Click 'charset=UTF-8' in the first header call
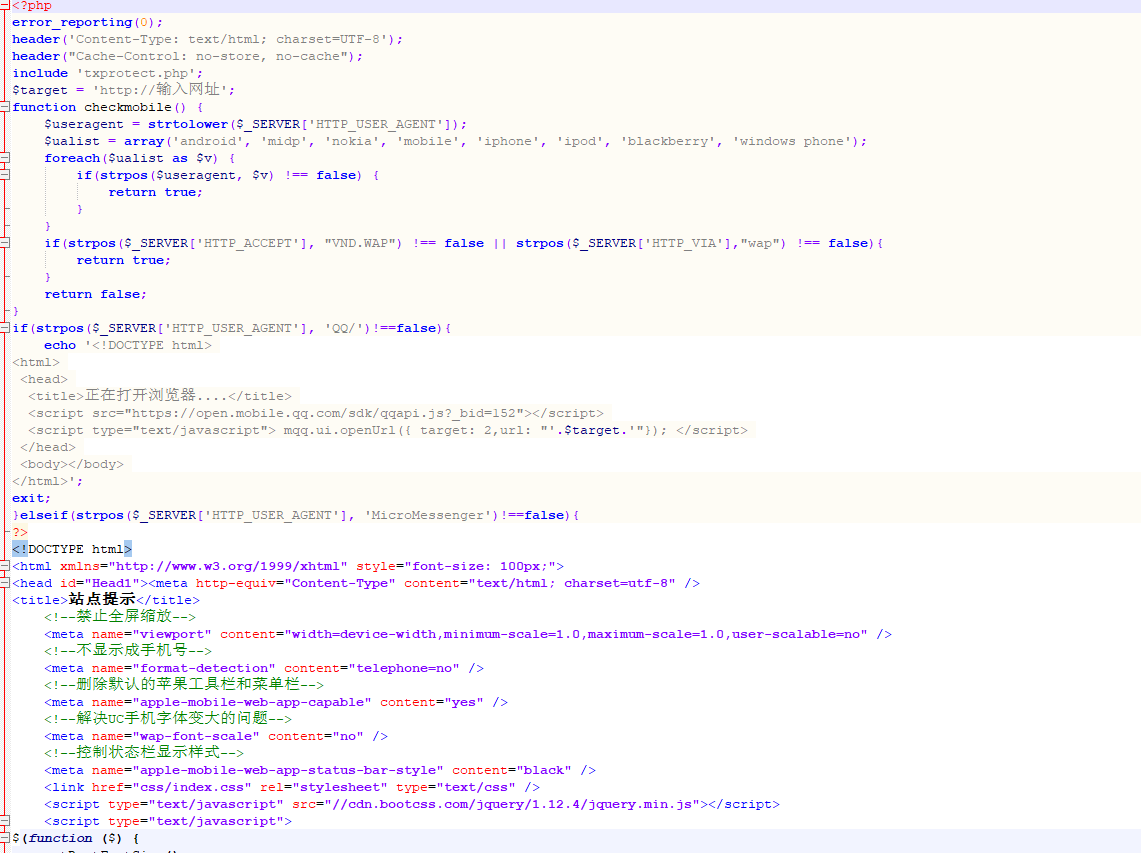Screen dimensions: 1141x853 click(330, 39)
